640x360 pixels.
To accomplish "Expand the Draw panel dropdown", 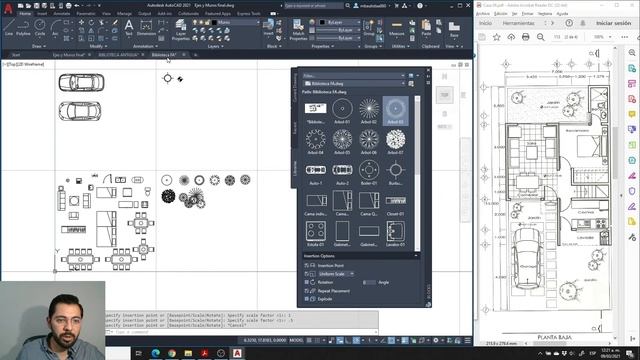I will [39, 47].
